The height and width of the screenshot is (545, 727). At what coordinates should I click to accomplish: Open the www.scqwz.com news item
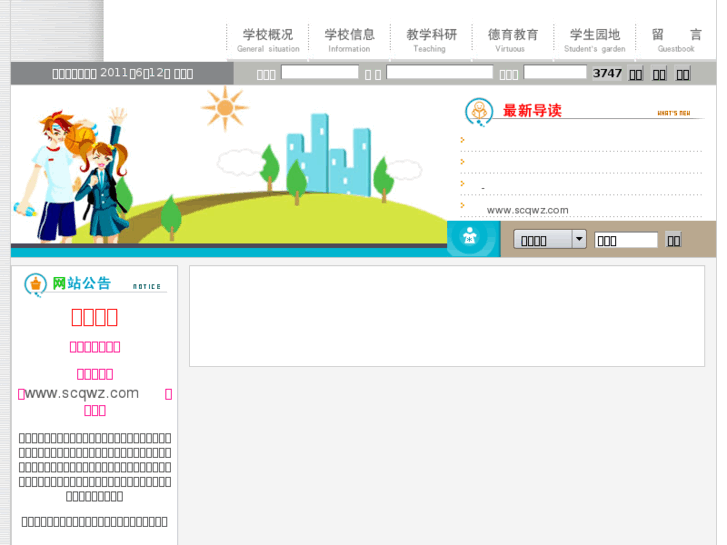(x=527, y=210)
